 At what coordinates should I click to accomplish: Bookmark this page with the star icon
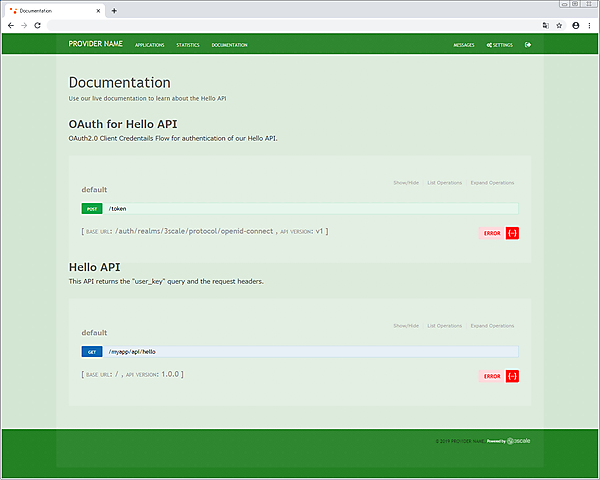pyautogui.click(x=559, y=25)
